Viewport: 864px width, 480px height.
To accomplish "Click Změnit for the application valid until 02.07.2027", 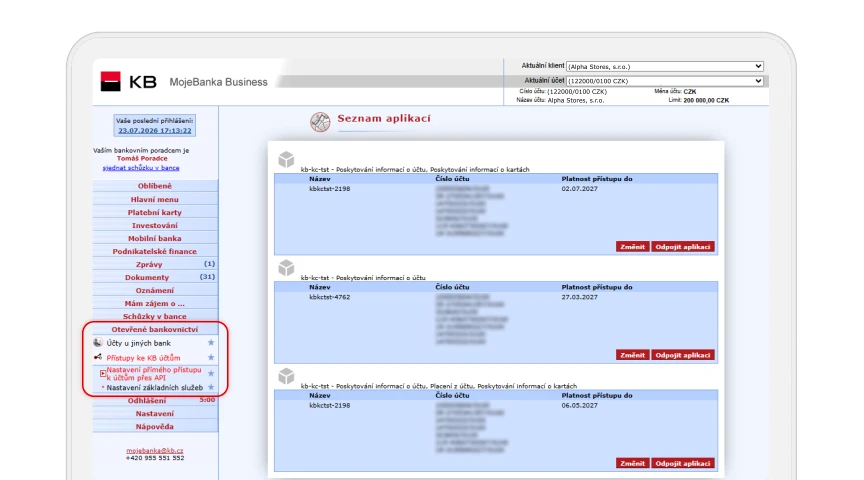I will point(632,247).
